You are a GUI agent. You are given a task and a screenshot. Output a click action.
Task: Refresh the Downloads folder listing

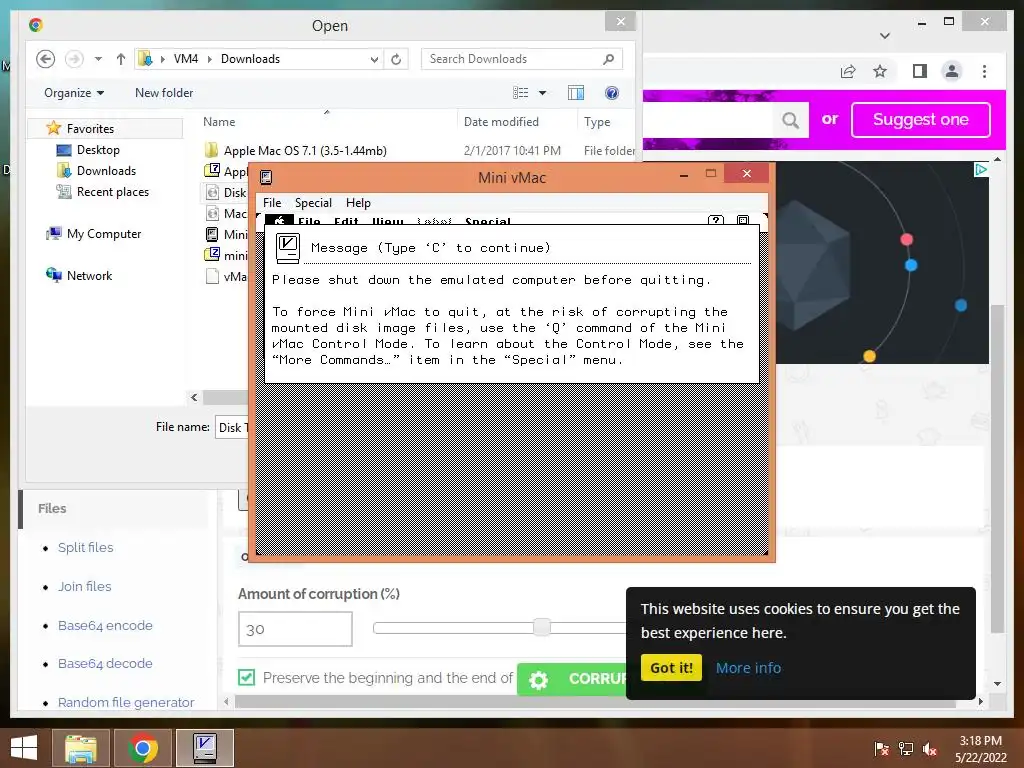396,59
